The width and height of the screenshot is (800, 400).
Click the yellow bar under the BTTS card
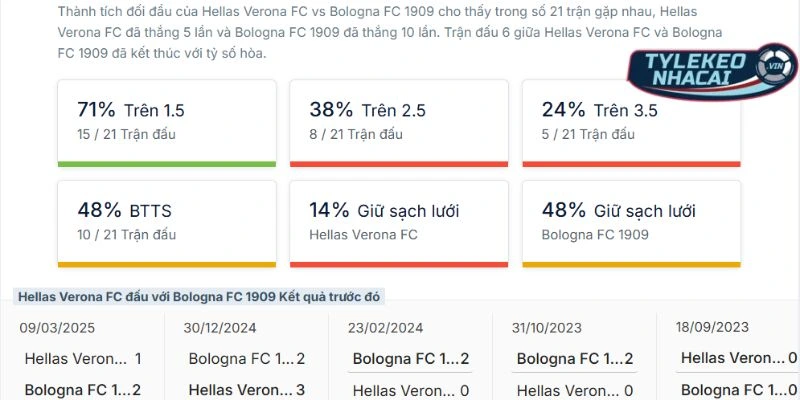166,264
